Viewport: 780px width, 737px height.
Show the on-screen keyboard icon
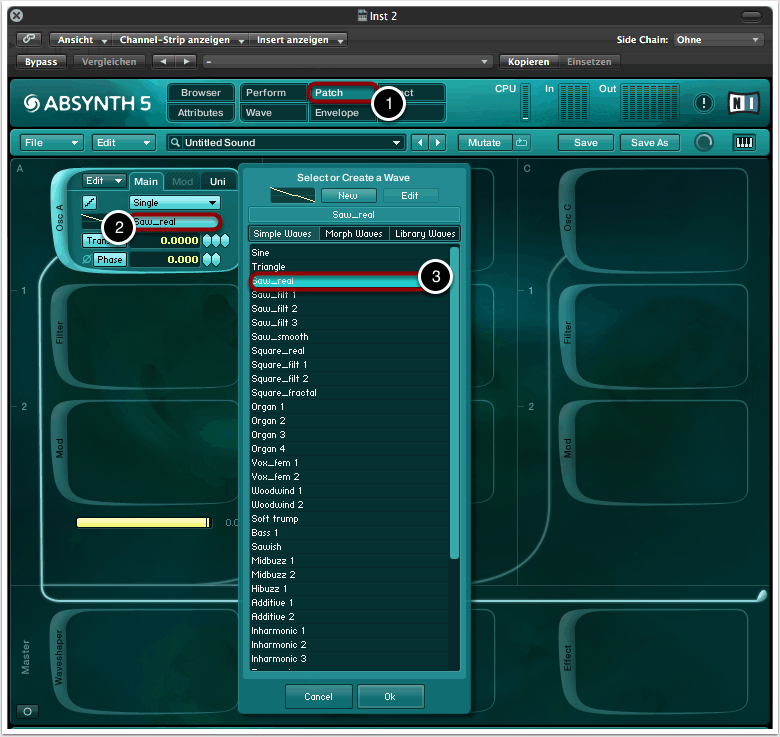(744, 143)
